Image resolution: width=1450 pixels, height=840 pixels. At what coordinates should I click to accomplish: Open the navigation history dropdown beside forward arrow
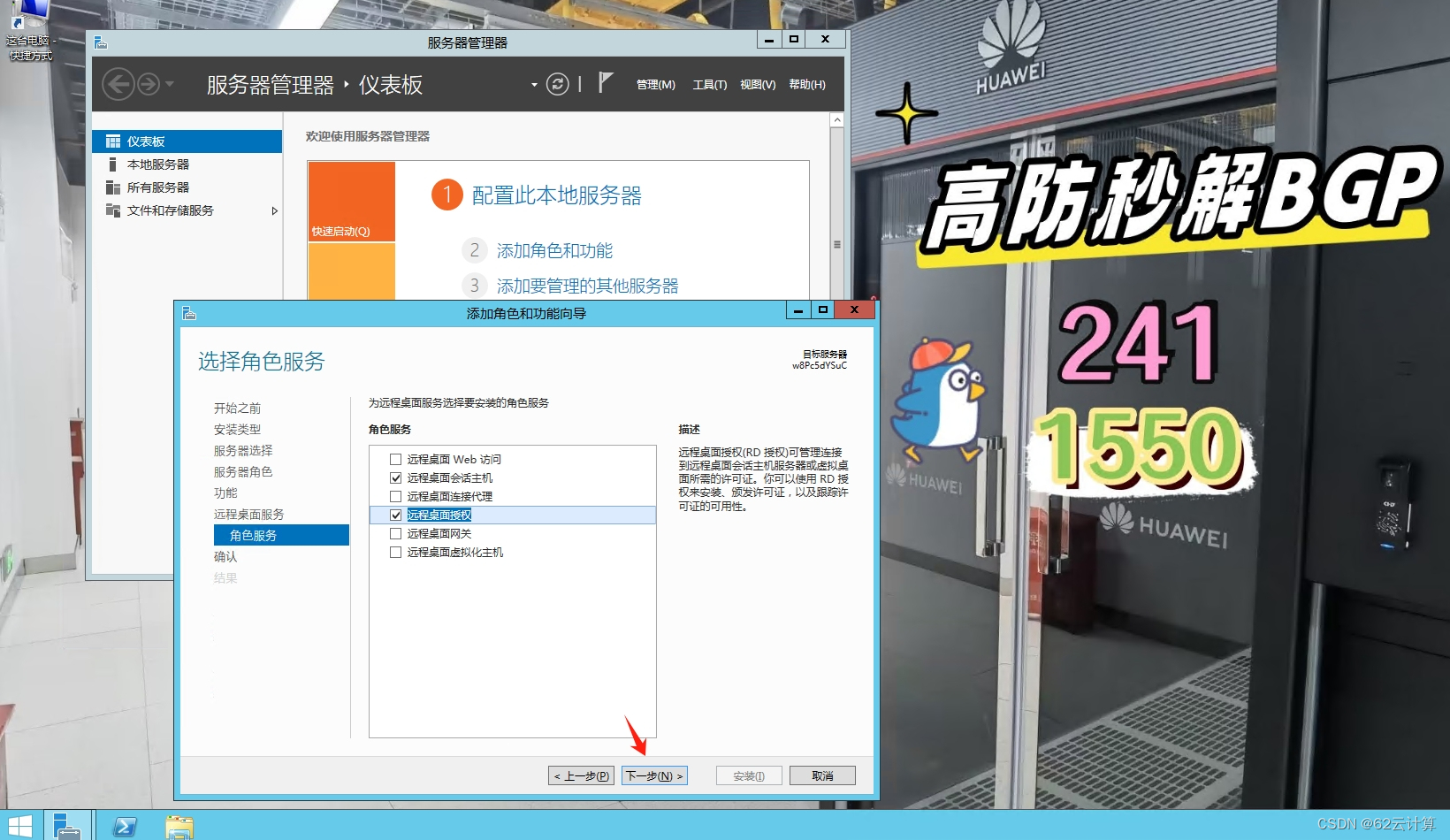click(x=170, y=84)
